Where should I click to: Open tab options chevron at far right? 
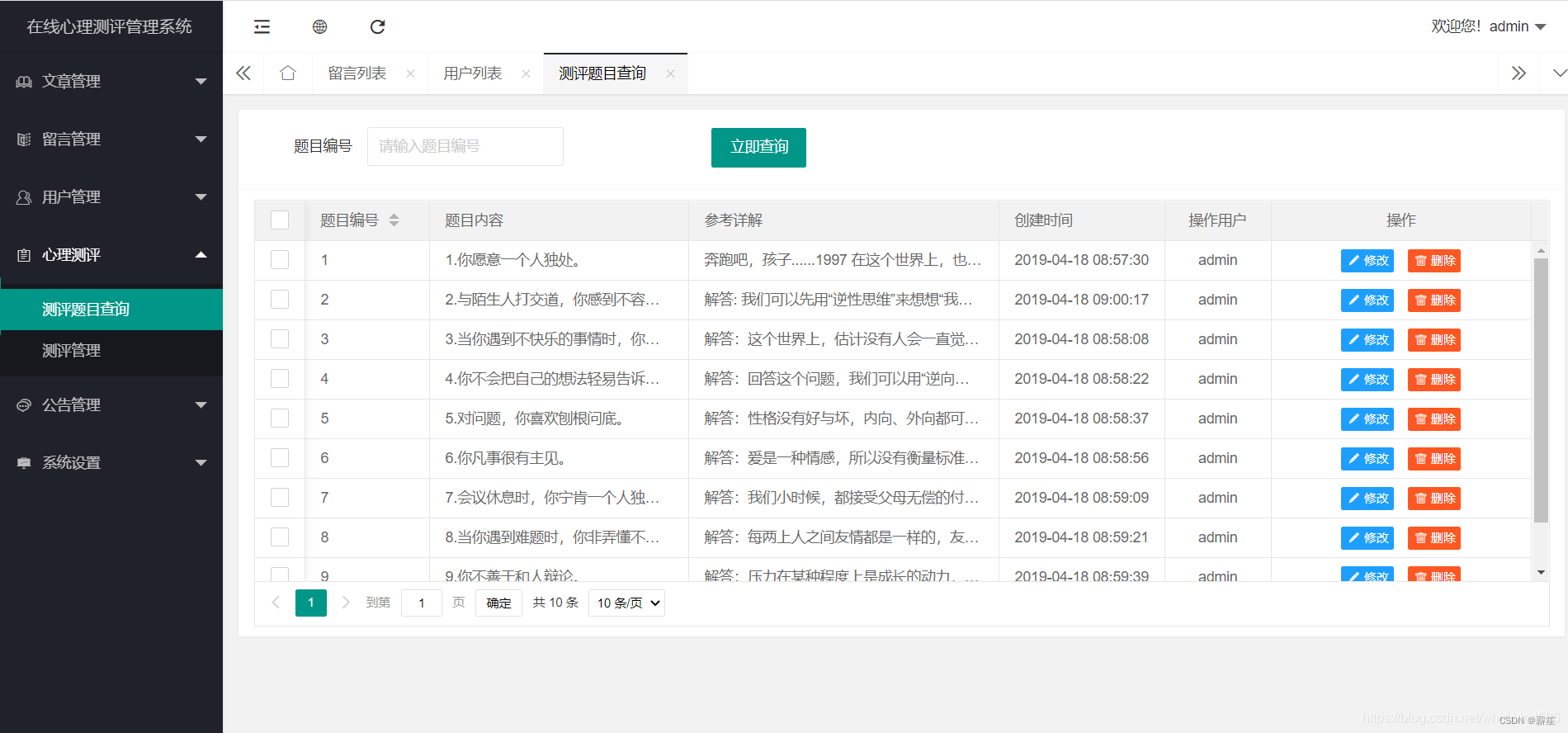click(x=1559, y=73)
